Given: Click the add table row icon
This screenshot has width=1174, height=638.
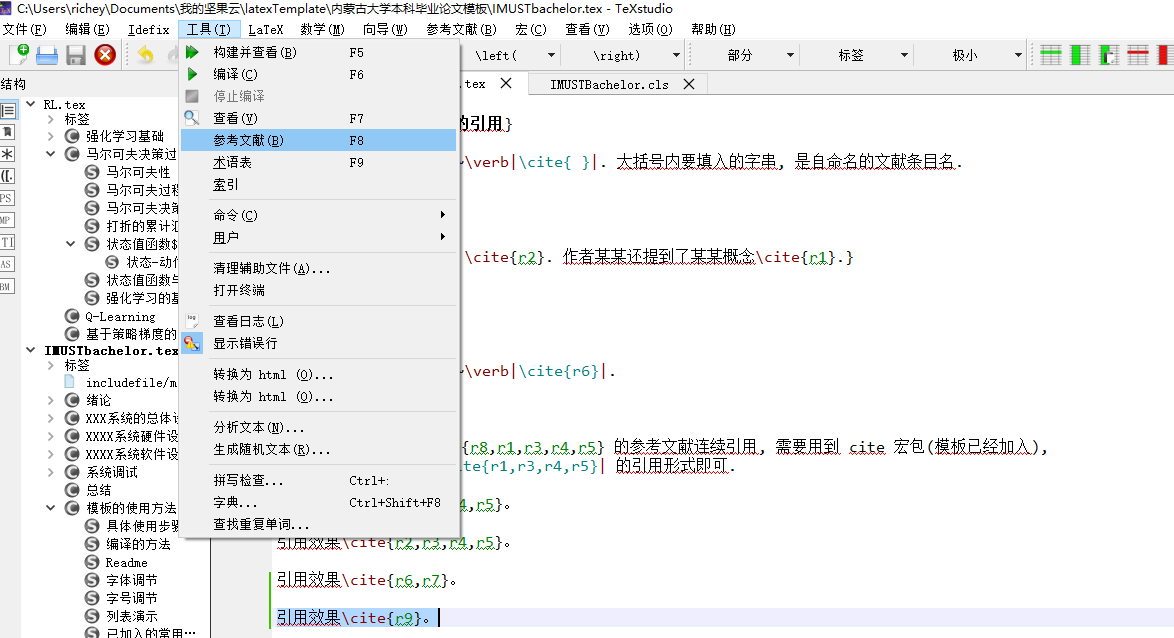Looking at the screenshot, I should 1050,55.
